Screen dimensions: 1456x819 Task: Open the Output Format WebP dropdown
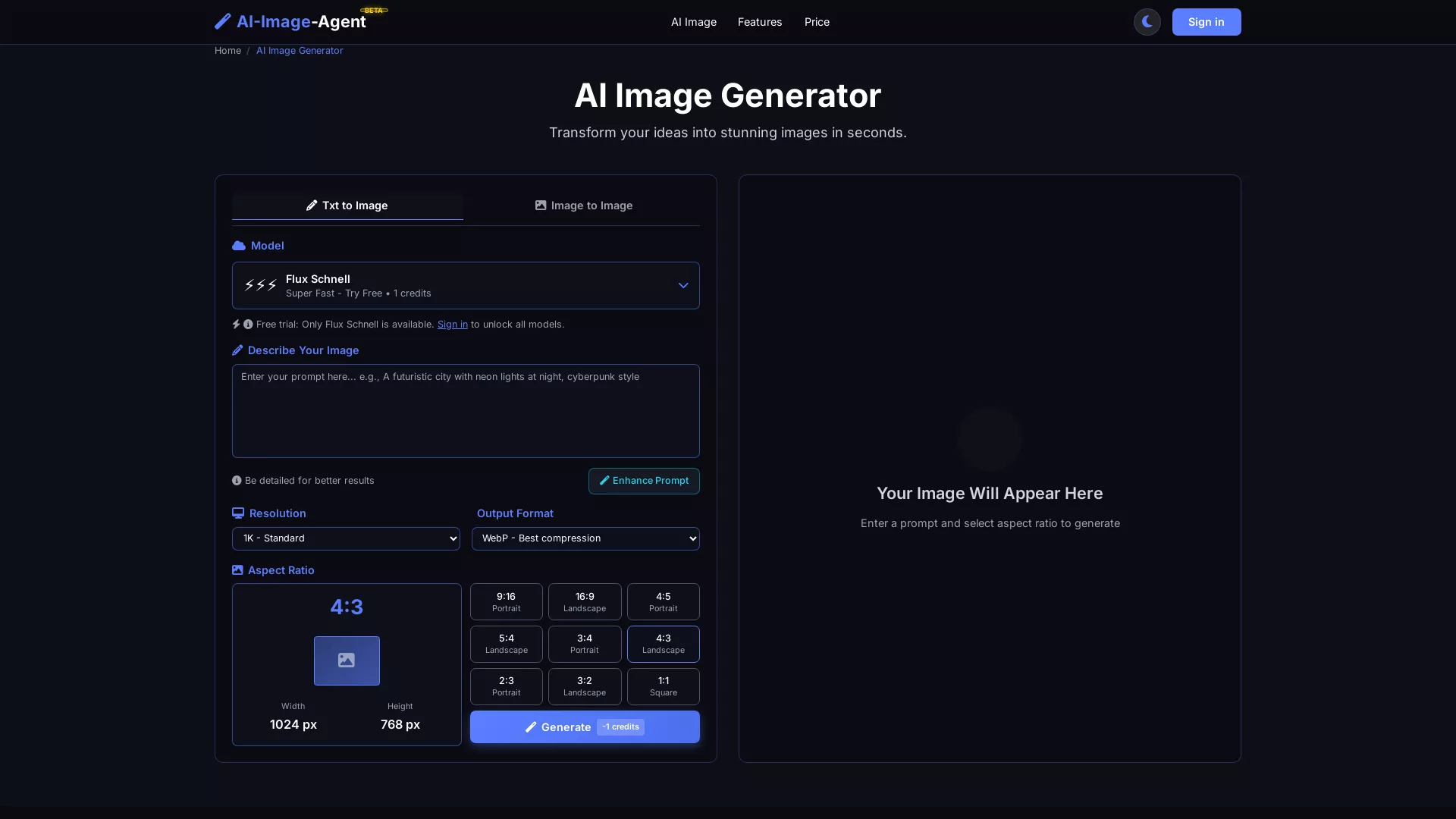tap(585, 538)
